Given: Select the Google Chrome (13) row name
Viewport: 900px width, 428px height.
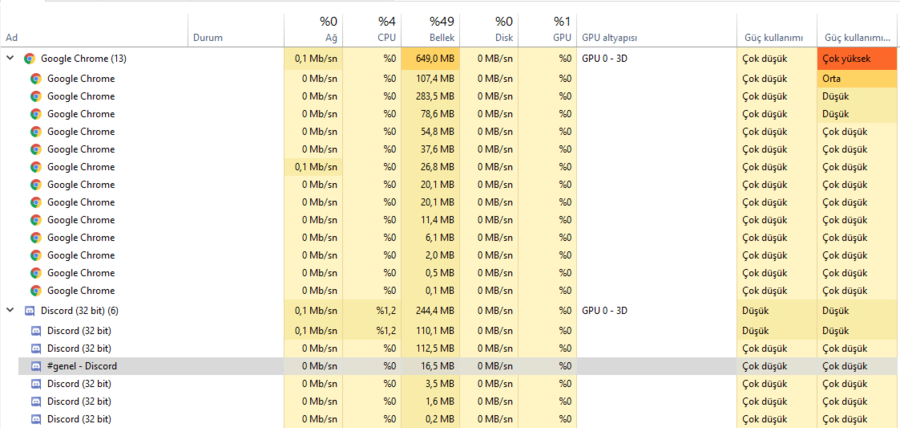Looking at the screenshot, I should (84, 59).
